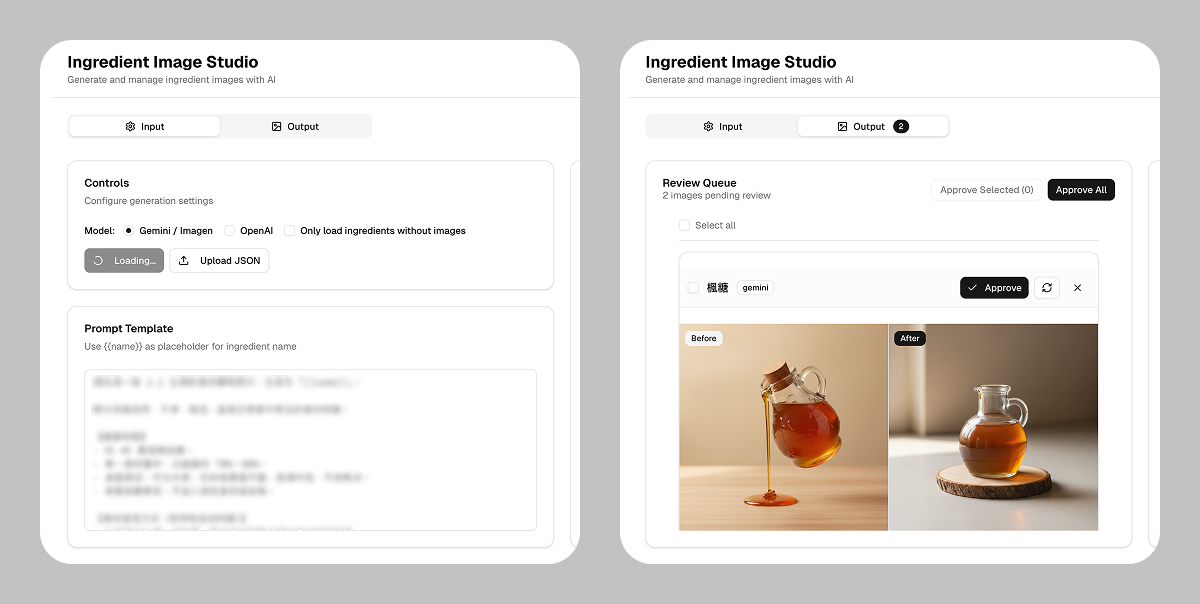
Task: Click the badge showing 2 on Output tab
Action: tap(901, 127)
